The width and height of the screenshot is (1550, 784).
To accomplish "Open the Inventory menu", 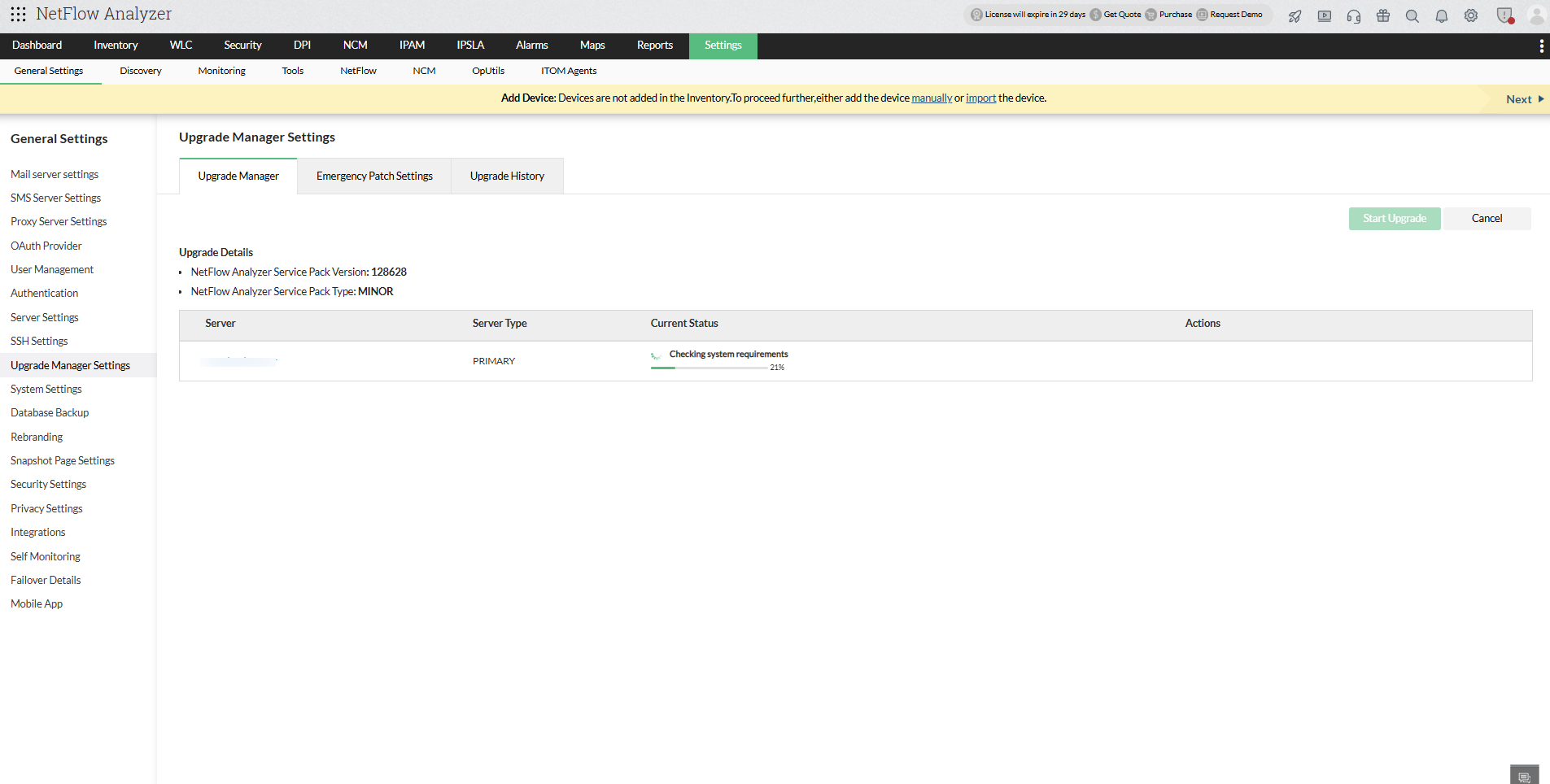I will (x=116, y=46).
